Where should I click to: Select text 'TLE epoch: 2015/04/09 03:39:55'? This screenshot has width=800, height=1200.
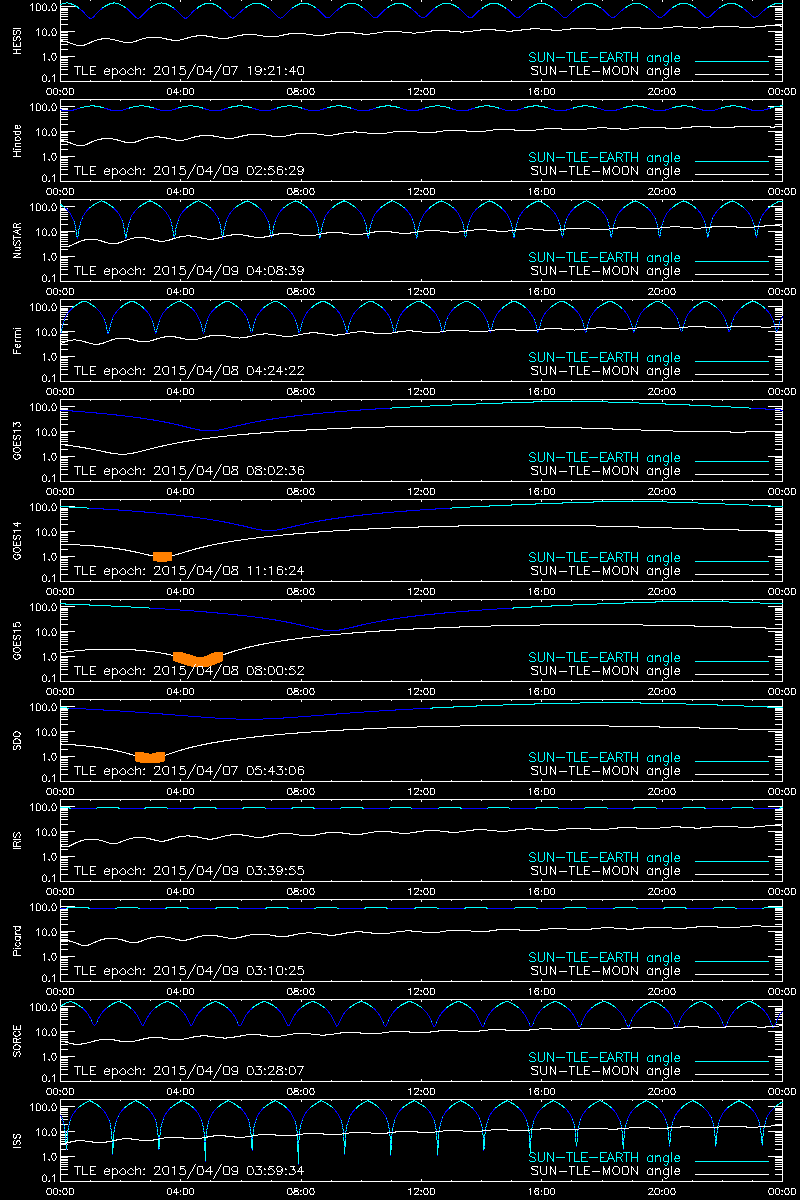189,871
